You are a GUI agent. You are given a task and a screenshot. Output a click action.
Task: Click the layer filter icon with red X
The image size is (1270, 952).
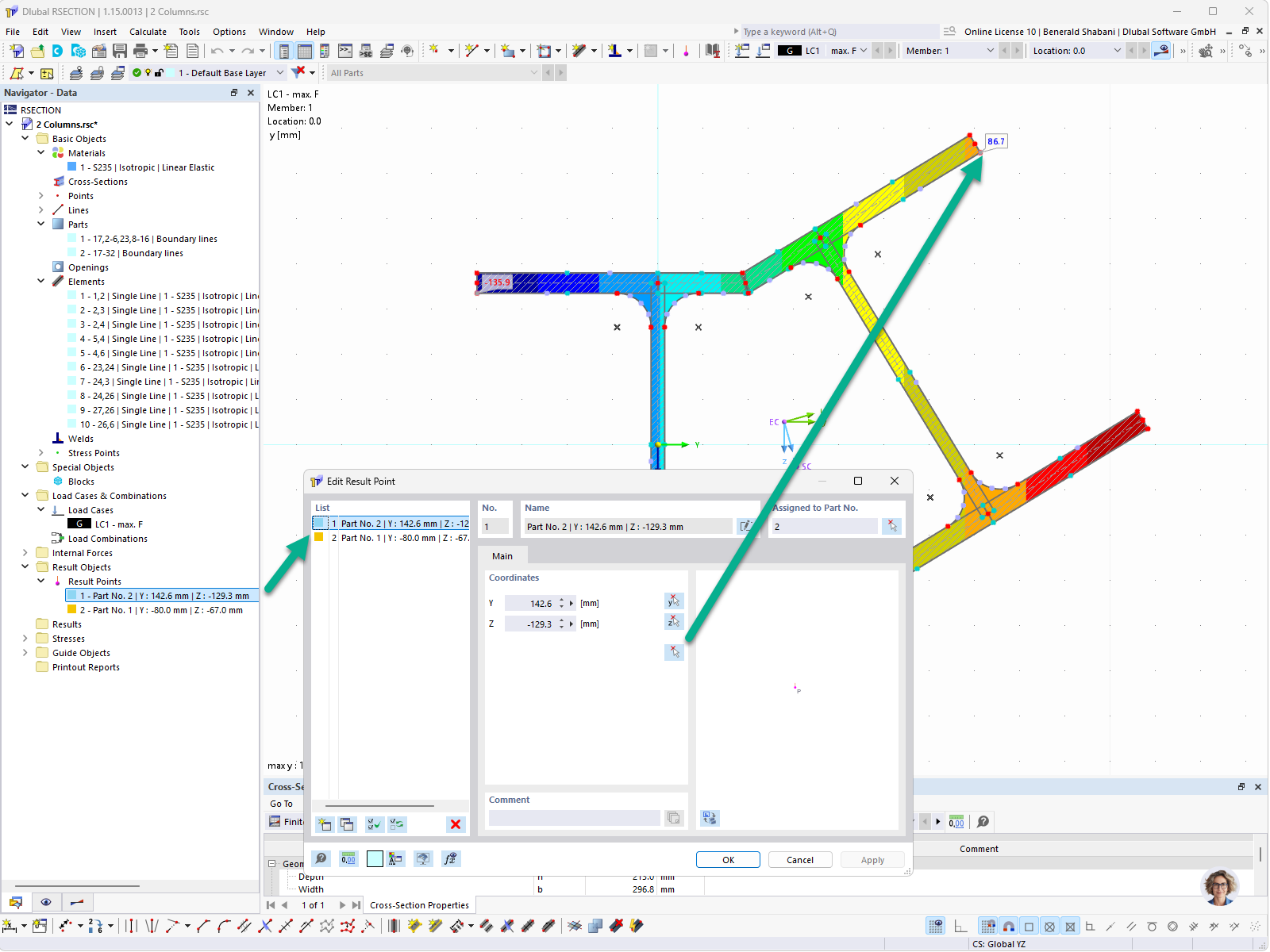[298, 72]
